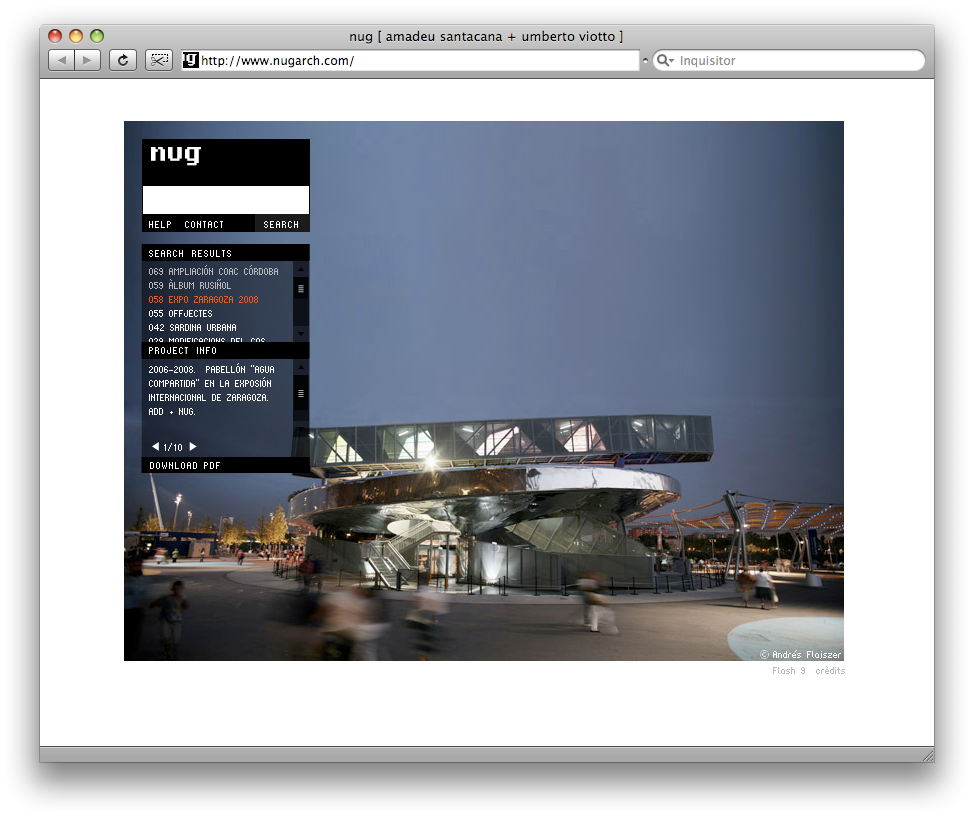974x817 pixels.
Task: Click the window zoom green button
Action: pyautogui.click(x=97, y=36)
